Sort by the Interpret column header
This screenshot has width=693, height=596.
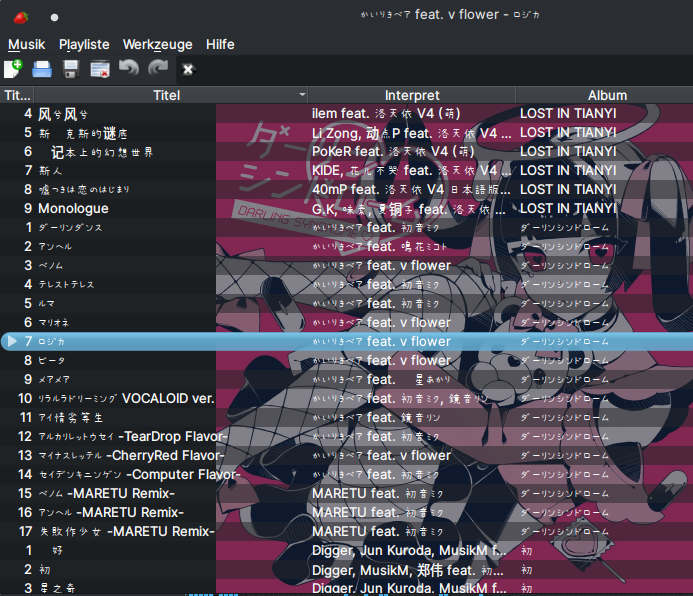411,95
